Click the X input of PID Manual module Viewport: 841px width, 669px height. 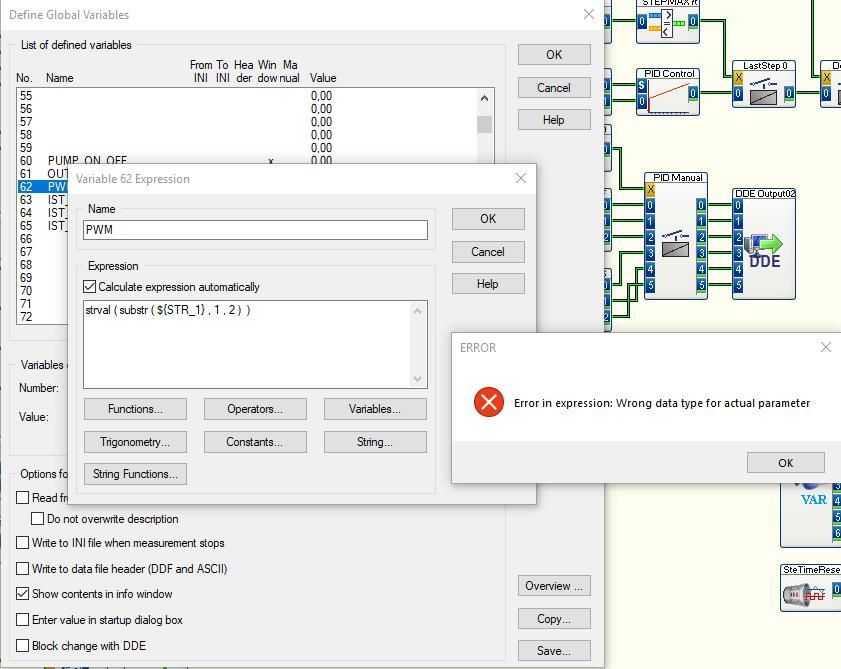[x=650, y=189]
